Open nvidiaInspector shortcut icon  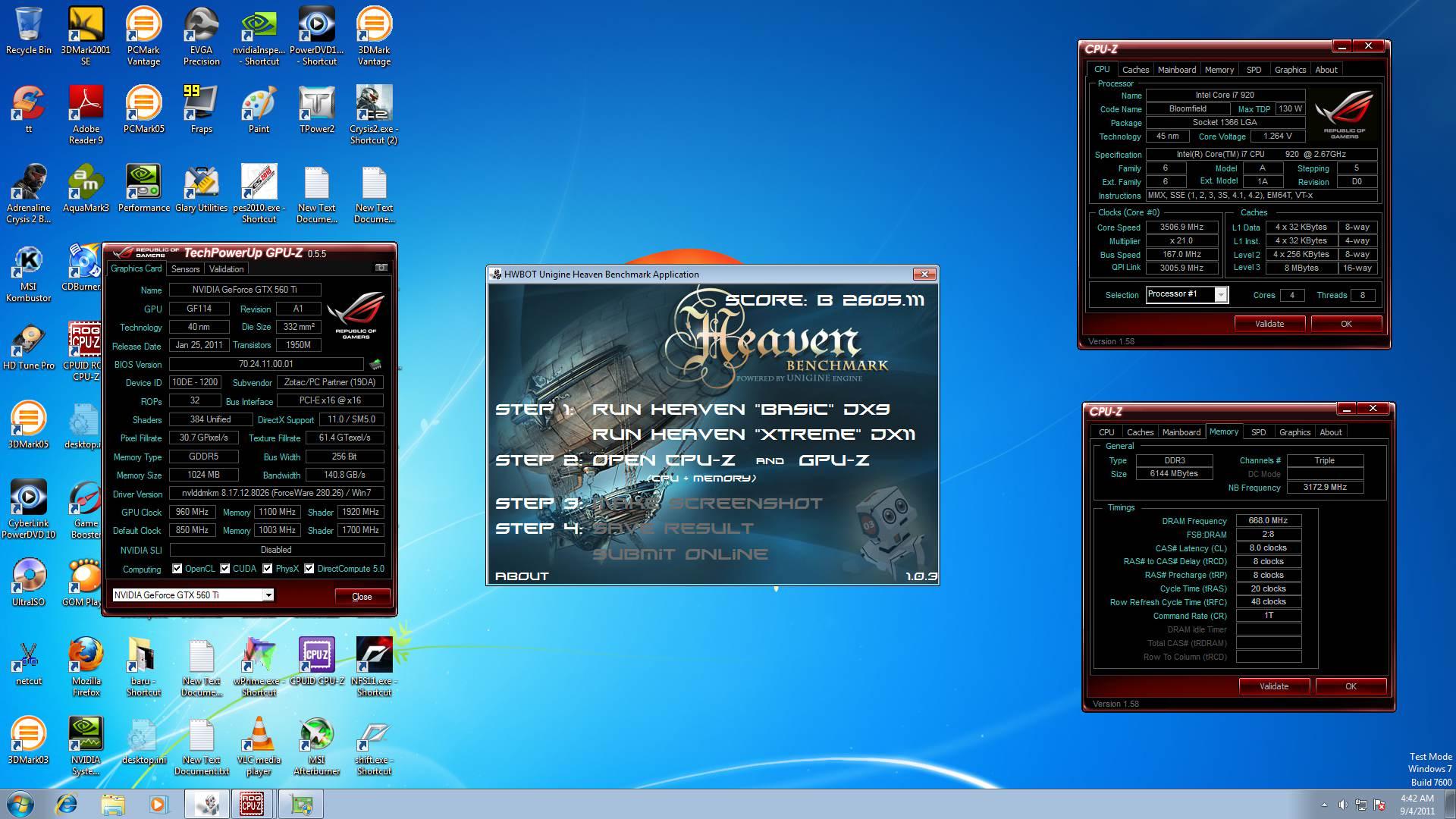click(x=259, y=36)
